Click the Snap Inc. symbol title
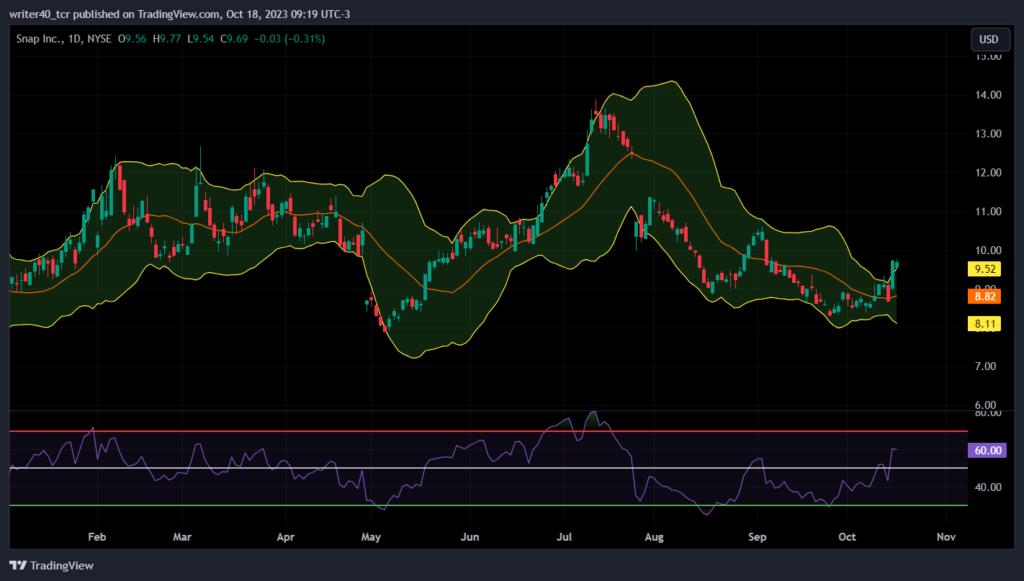The image size is (1024, 581). coord(40,39)
